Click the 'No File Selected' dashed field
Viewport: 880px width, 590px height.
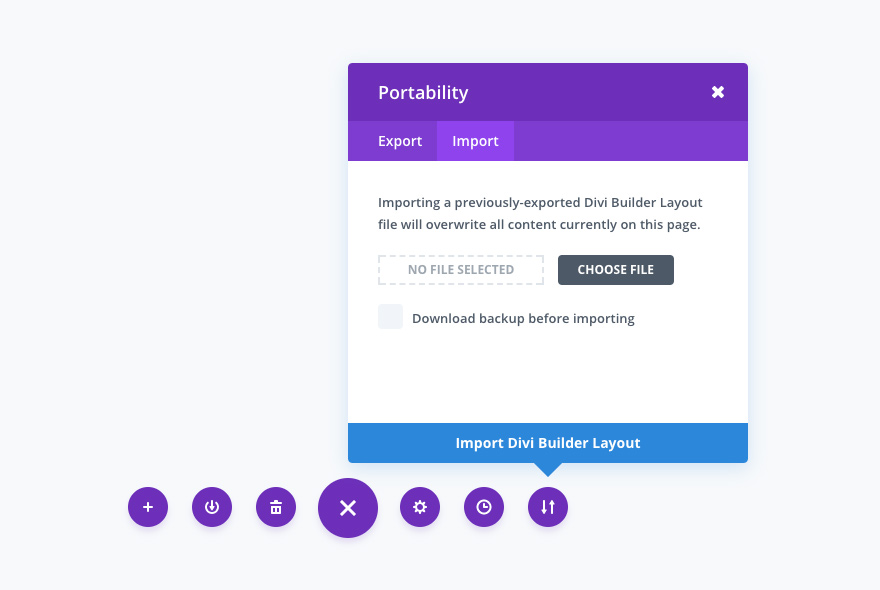pos(461,270)
